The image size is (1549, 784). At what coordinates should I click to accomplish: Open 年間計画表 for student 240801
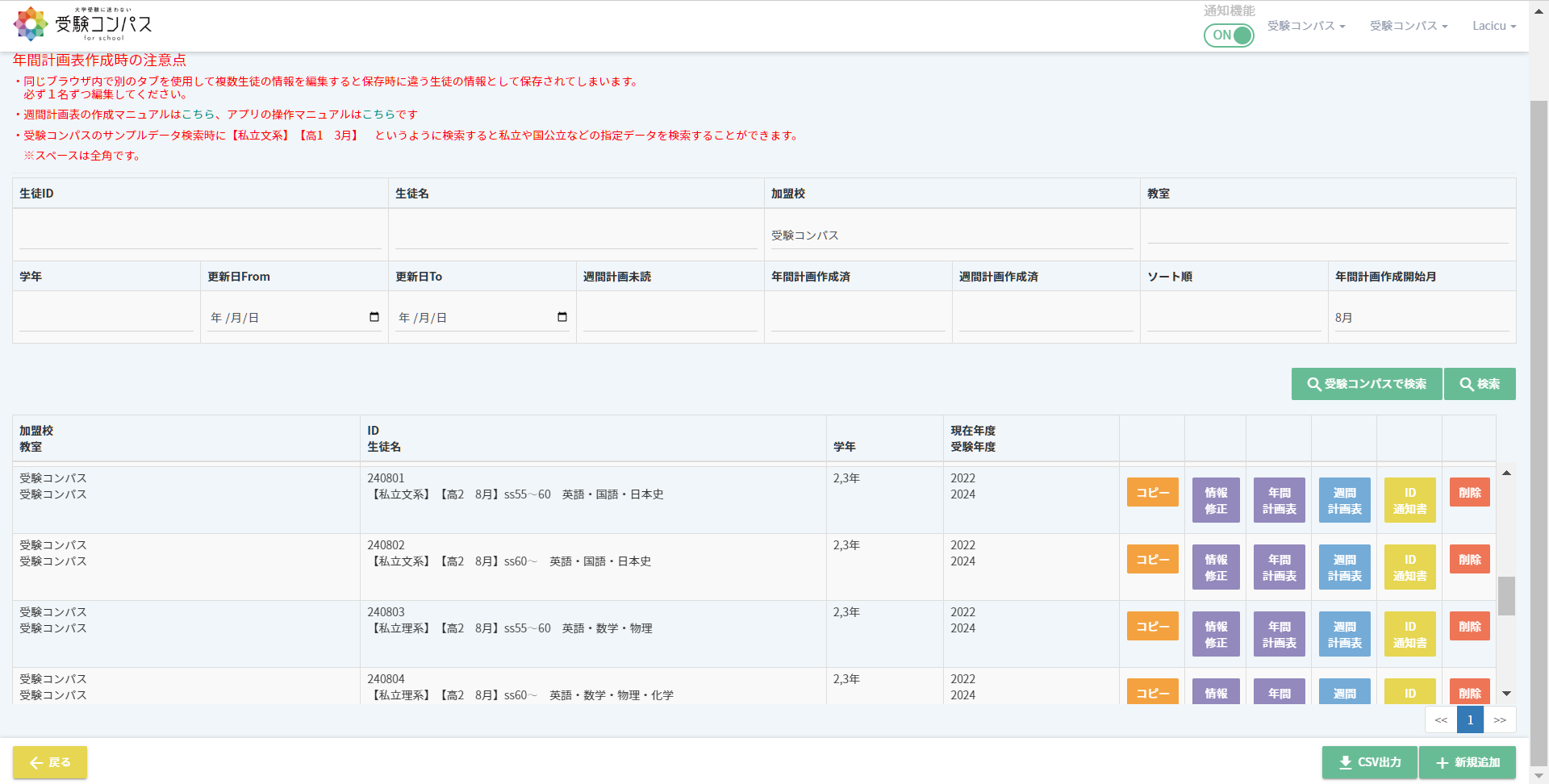[x=1280, y=500]
